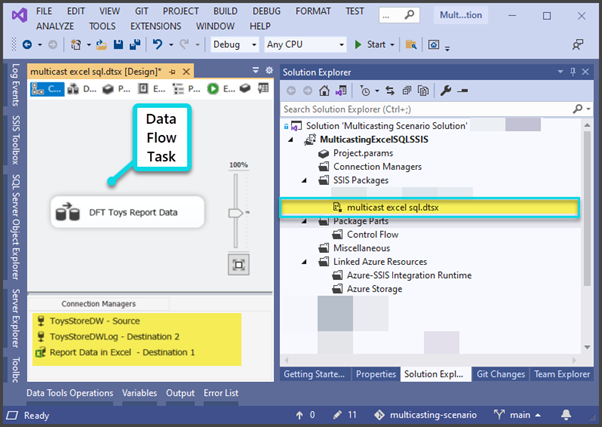
Task: Click the New Project toolbar icon
Action: tap(76, 45)
